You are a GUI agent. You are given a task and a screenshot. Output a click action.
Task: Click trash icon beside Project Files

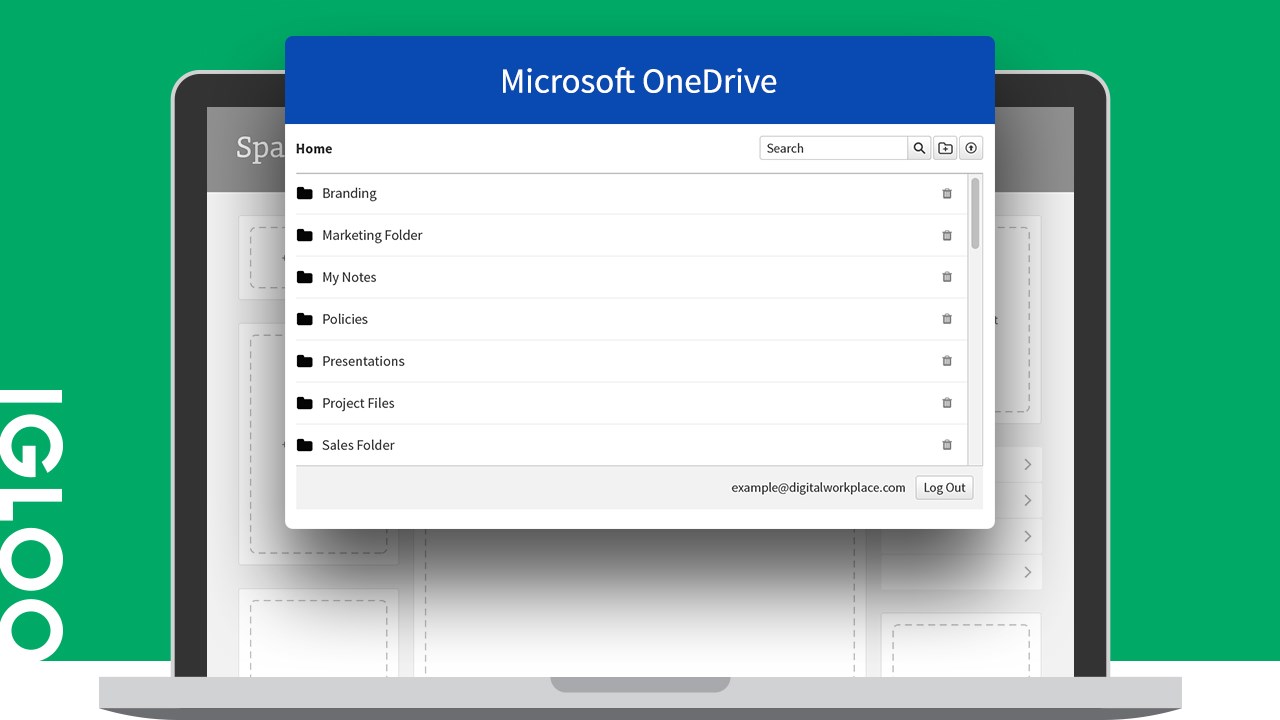coord(947,403)
